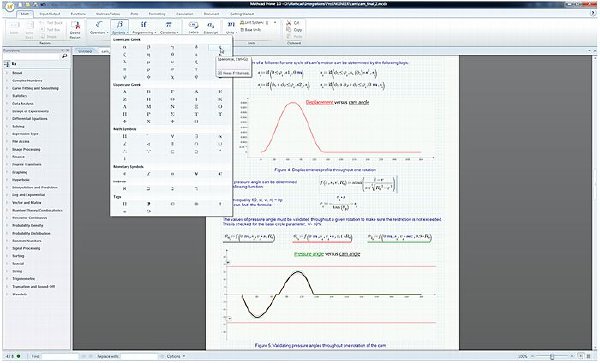The height and width of the screenshot is (363, 600).
Task: Switch to draft view in status bar
Action: pos(589,356)
